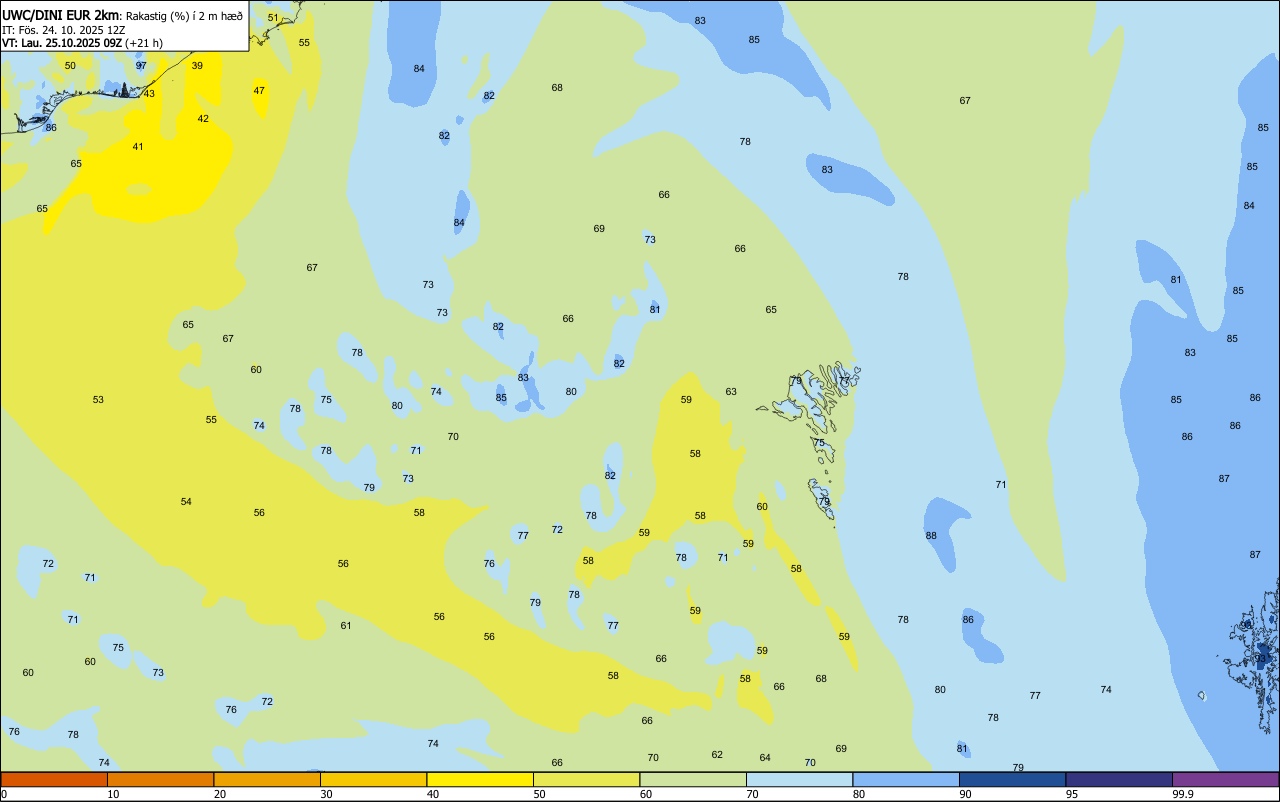Click the map value 41
Viewport: 1280px width, 802px height.
click(138, 147)
